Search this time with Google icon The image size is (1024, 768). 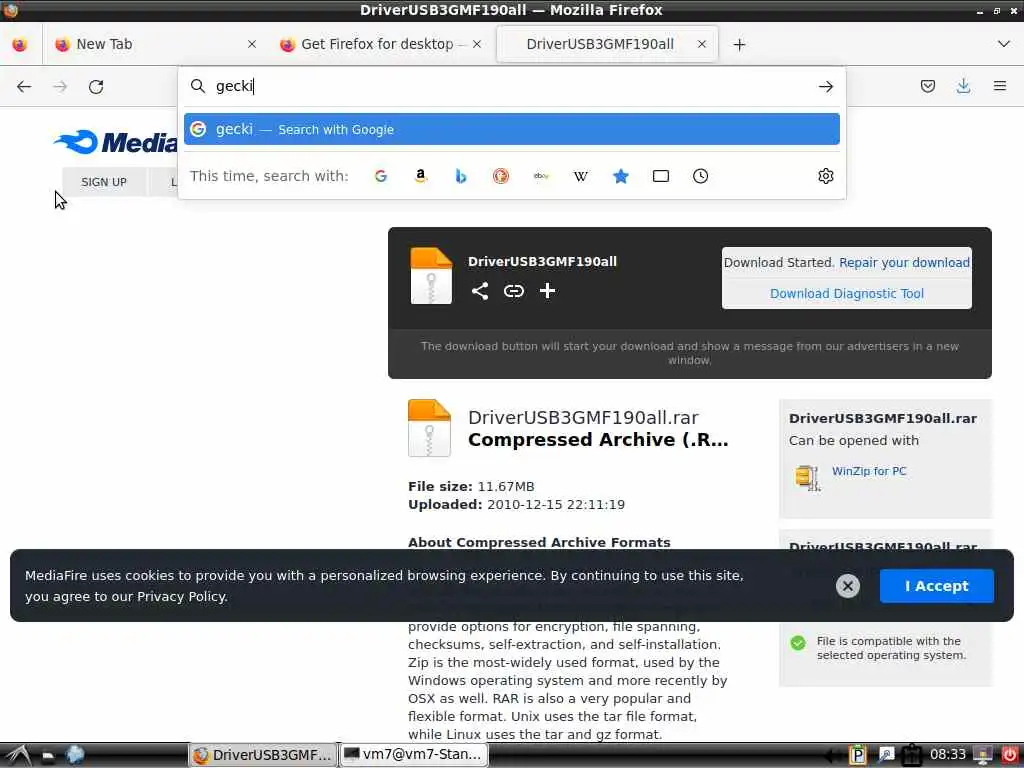point(381,176)
